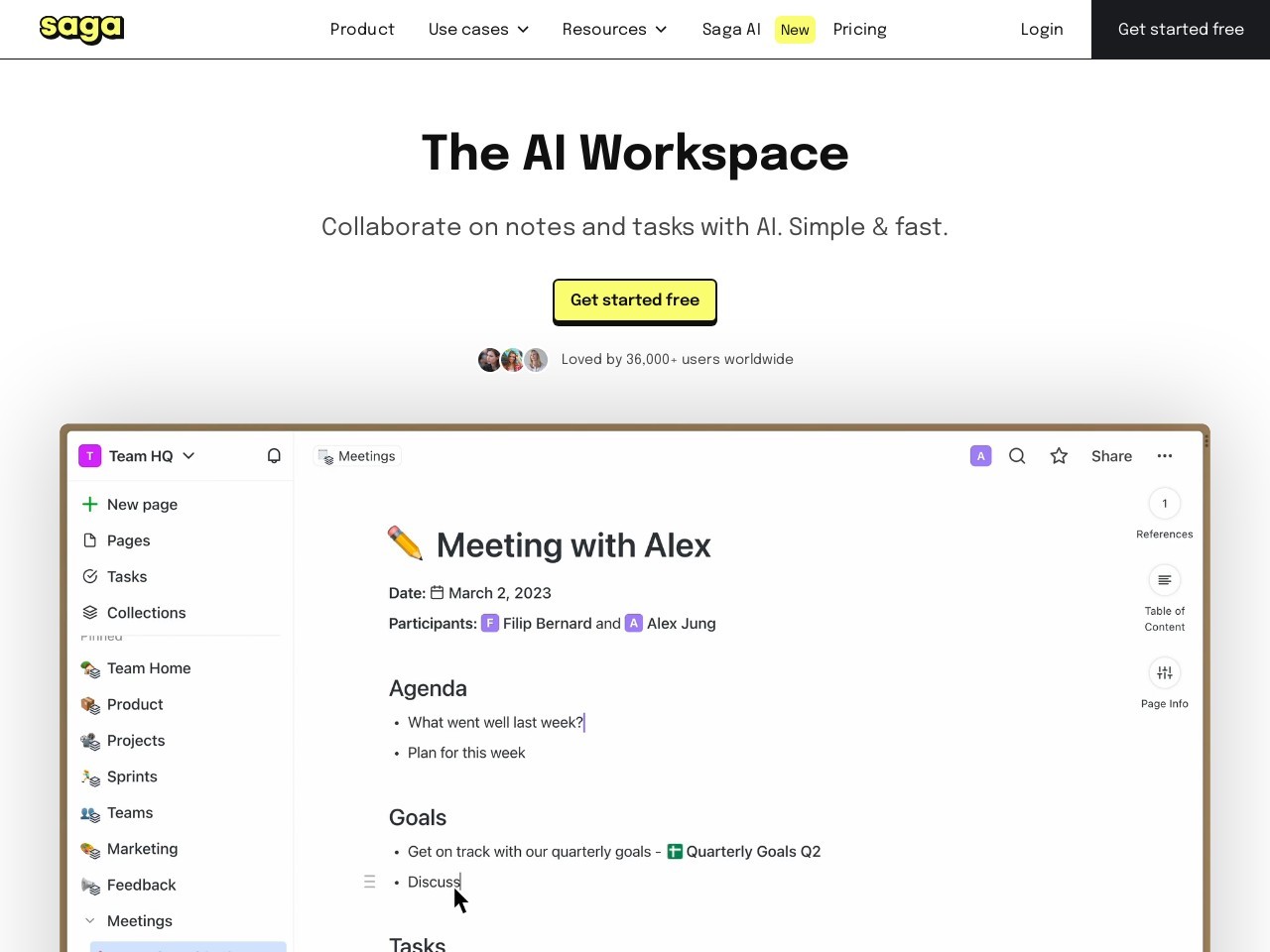Viewport: 1270px width, 952px height.
Task: Click the yellow Get started free button
Action: pos(635,300)
